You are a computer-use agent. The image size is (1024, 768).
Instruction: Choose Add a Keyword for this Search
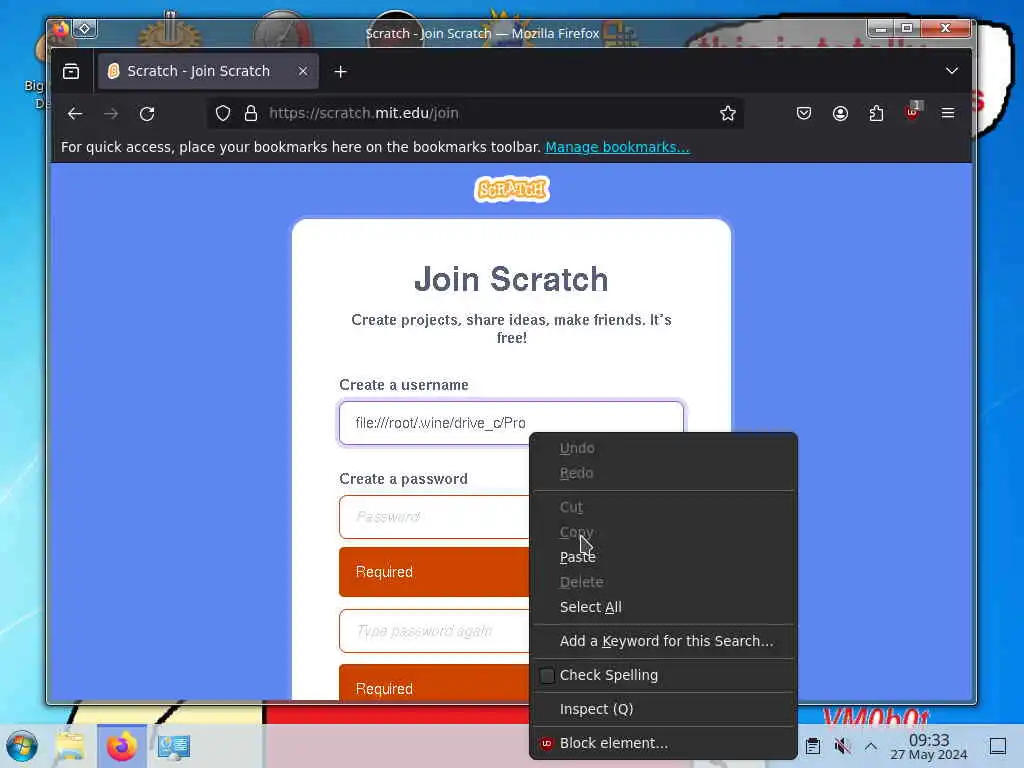[x=663, y=641]
